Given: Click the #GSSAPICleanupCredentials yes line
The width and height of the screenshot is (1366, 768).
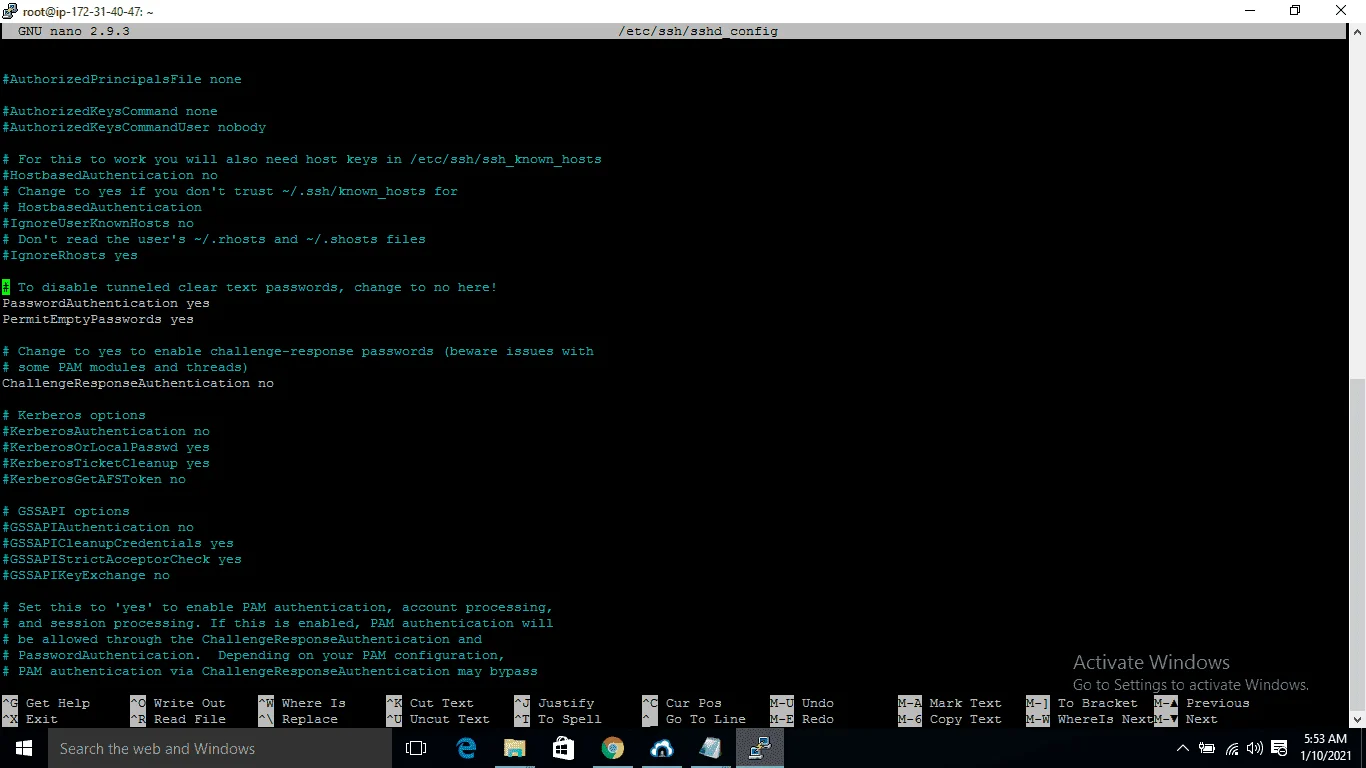Looking at the screenshot, I should point(118,543).
